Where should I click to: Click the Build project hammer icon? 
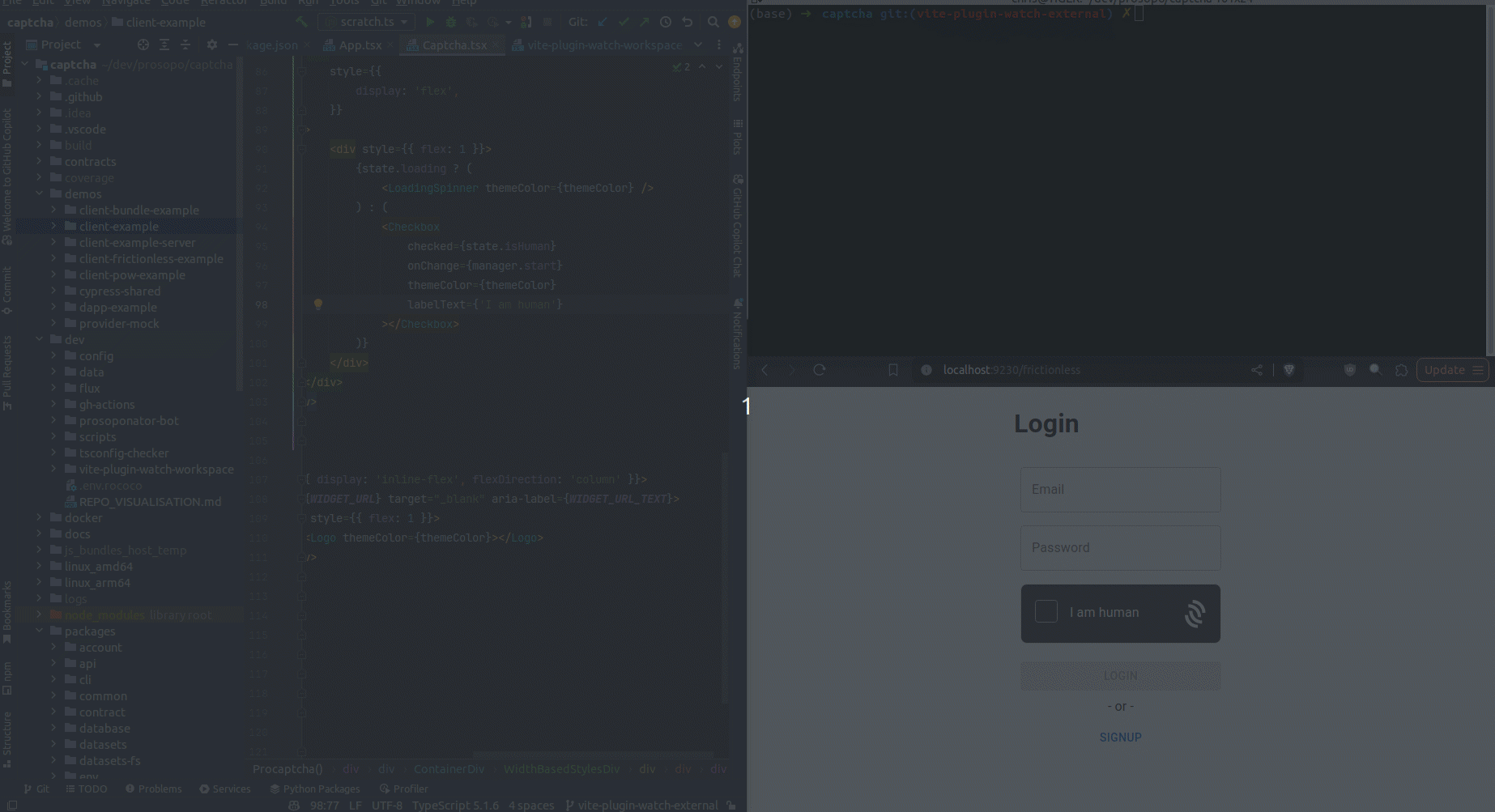(302, 22)
